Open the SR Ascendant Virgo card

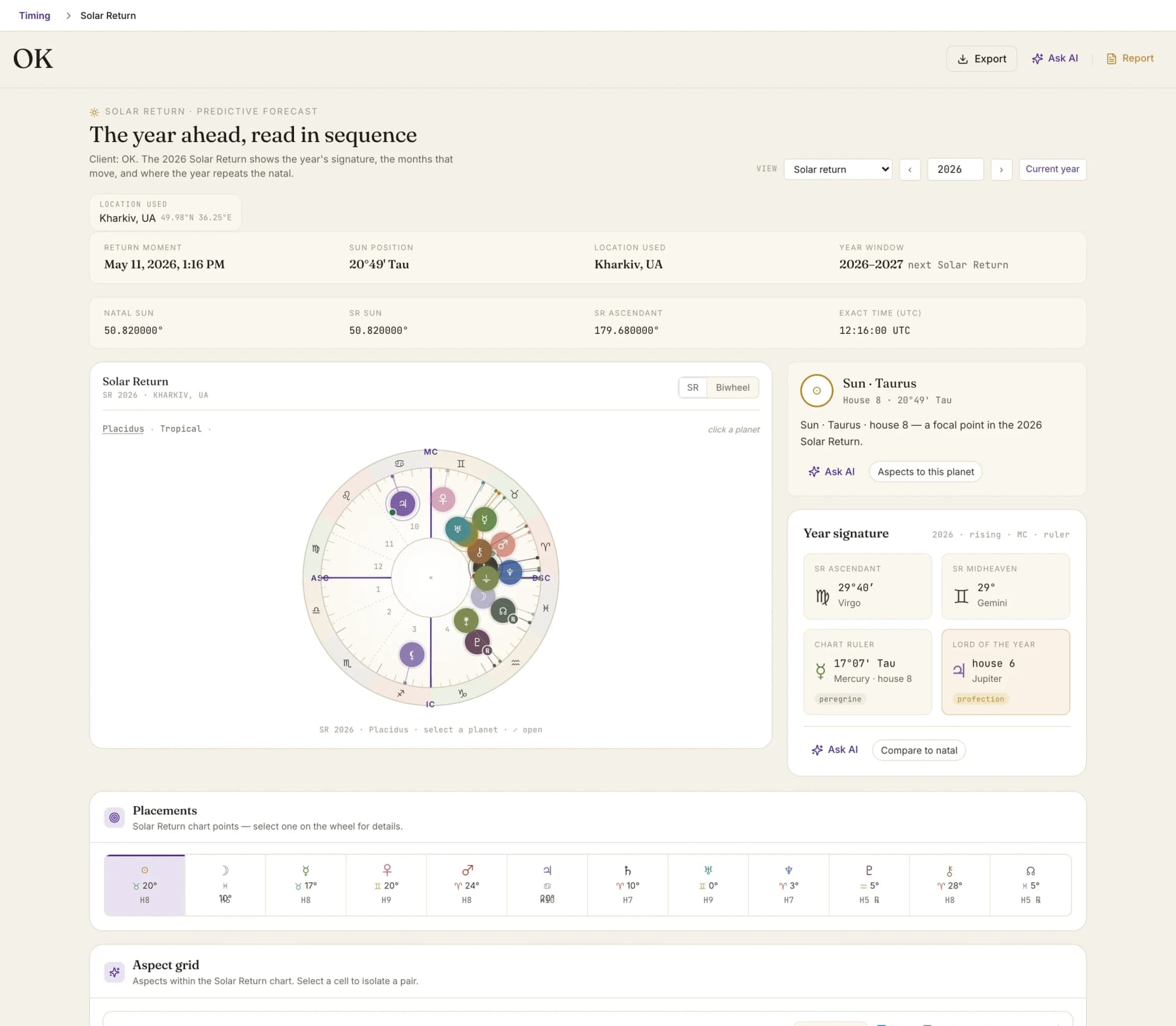[x=867, y=586]
